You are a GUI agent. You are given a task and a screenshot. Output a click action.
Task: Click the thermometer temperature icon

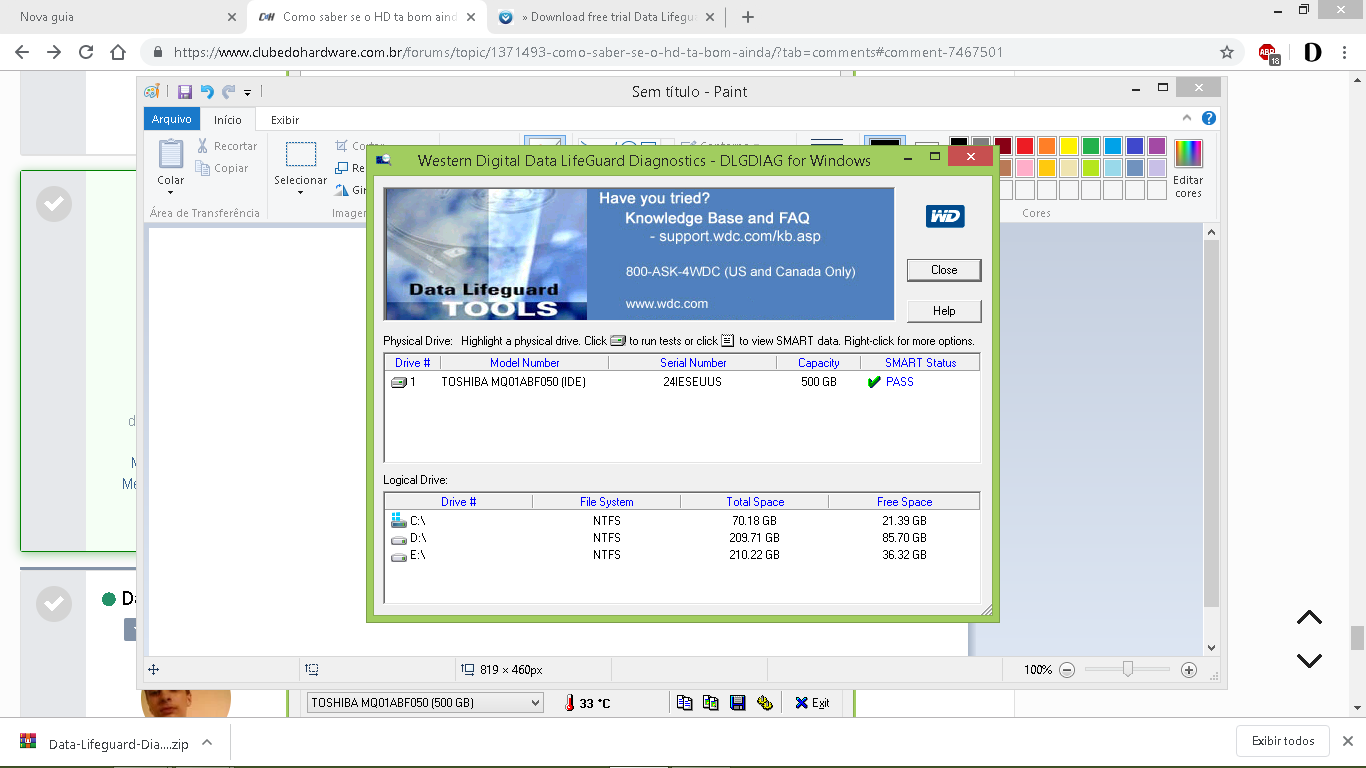(569, 703)
